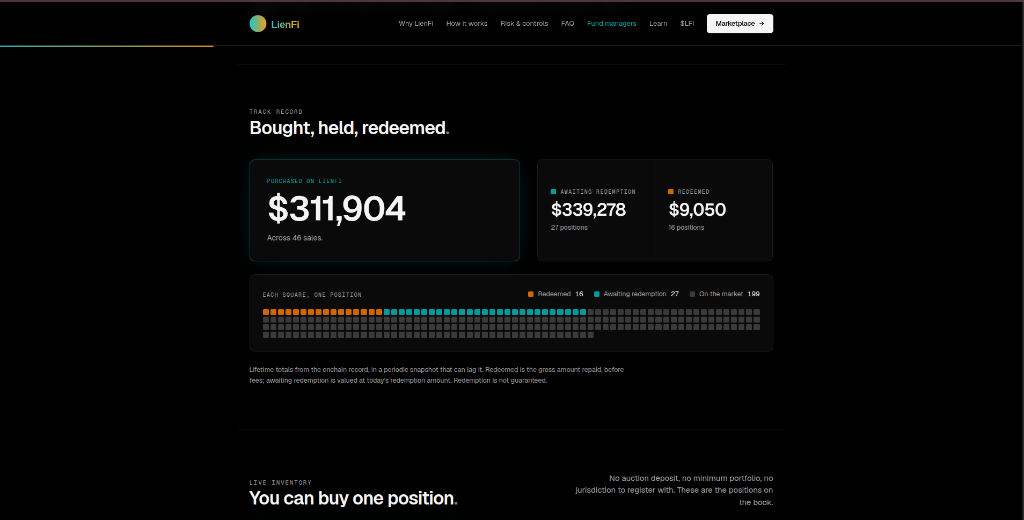
Task: Open the Fund managers nav link
Action: pyautogui.click(x=612, y=24)
